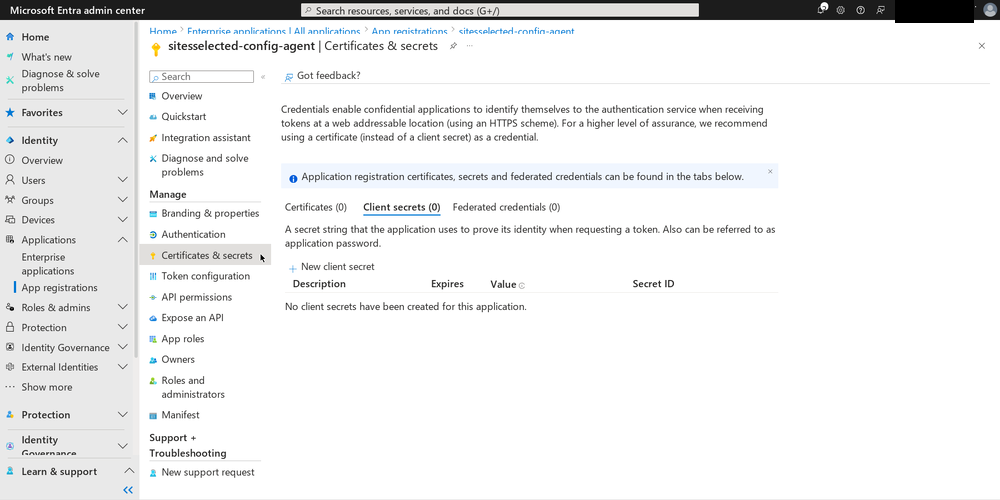This screenshot has height=500, width=1000.
Task: Open Roles and administrators
Action: pyautogui.click(x=193, y=387)
